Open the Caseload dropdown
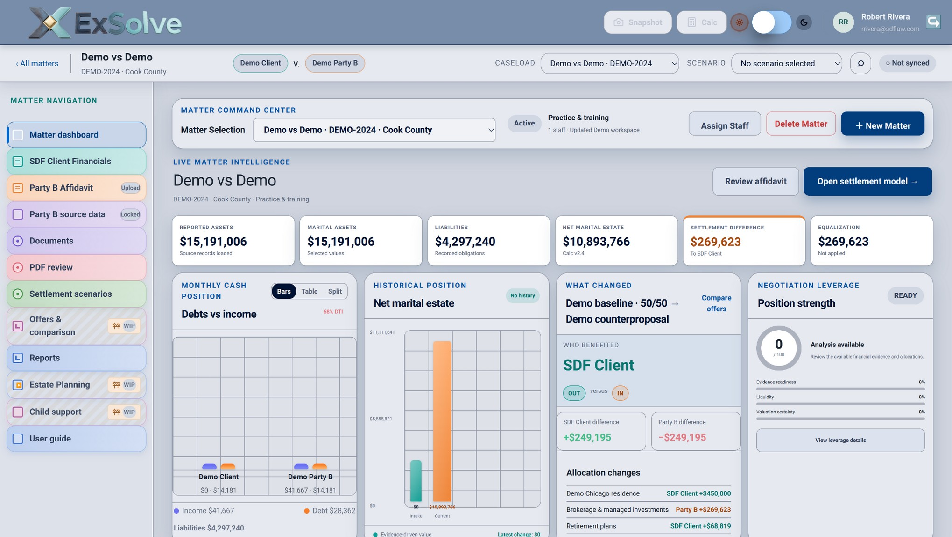 610,63
